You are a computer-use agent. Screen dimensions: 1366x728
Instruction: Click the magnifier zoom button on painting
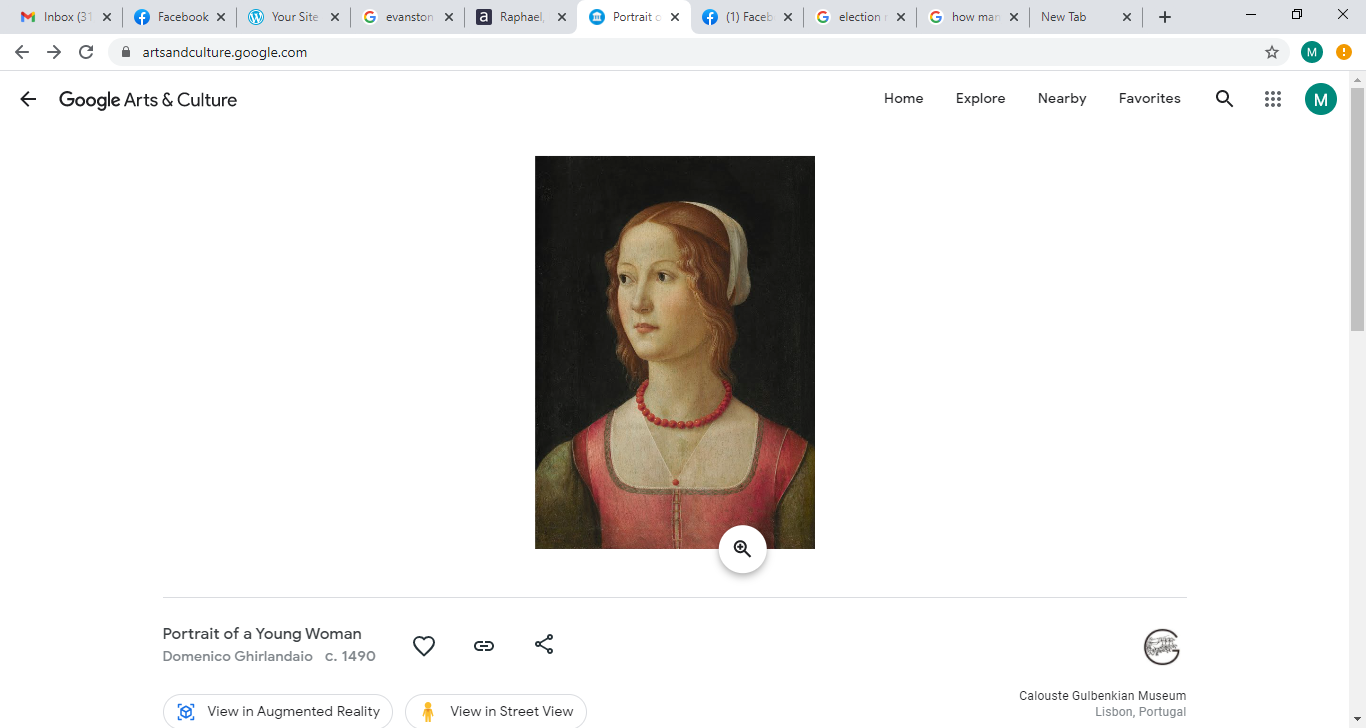[x=742, y=549]
